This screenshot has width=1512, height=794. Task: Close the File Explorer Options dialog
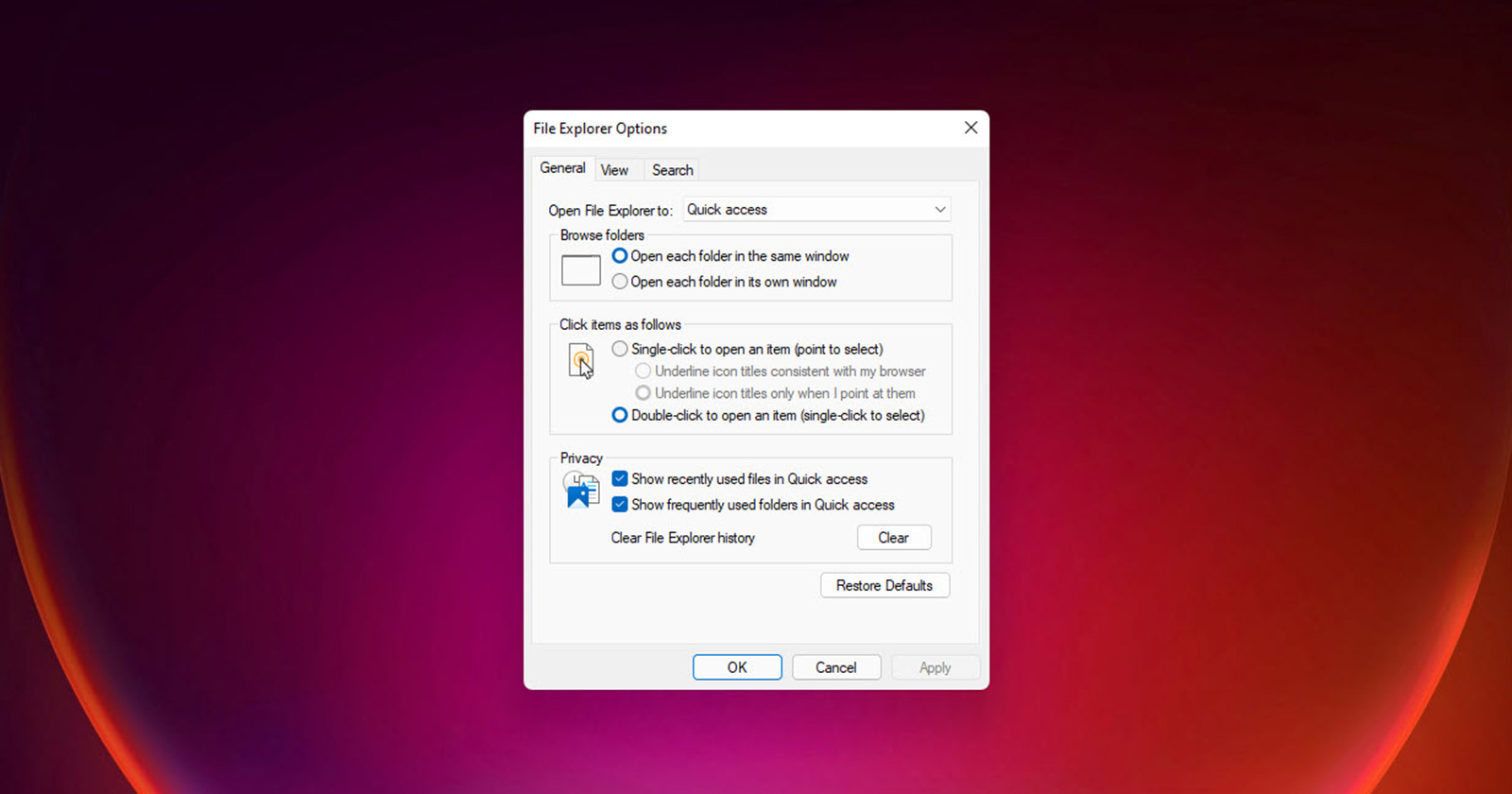click(971, 128)
